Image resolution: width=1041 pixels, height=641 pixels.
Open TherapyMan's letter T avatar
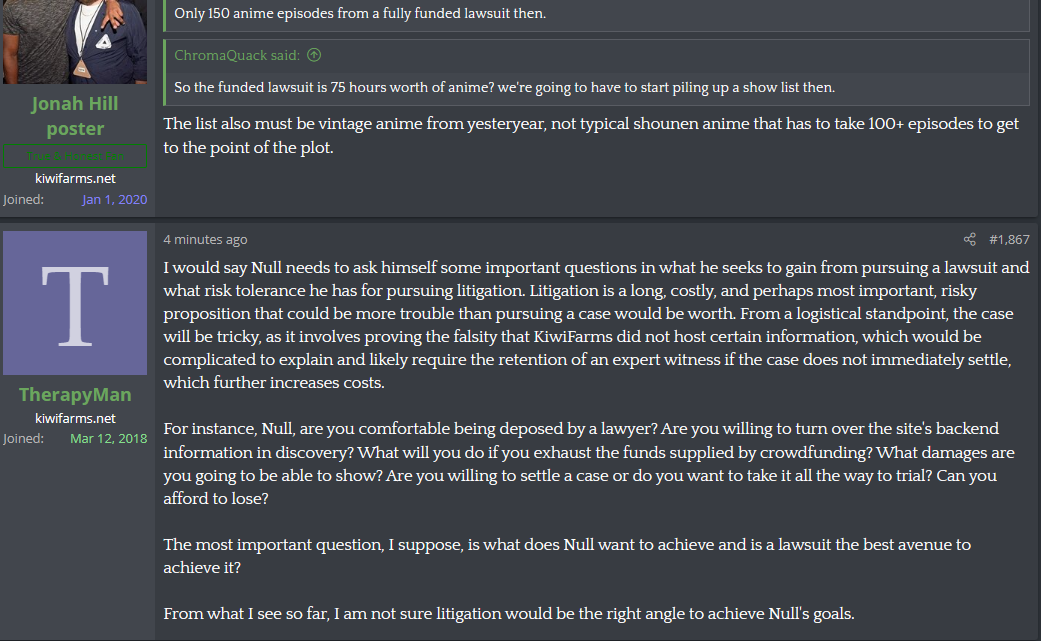(x=75, y=303)
